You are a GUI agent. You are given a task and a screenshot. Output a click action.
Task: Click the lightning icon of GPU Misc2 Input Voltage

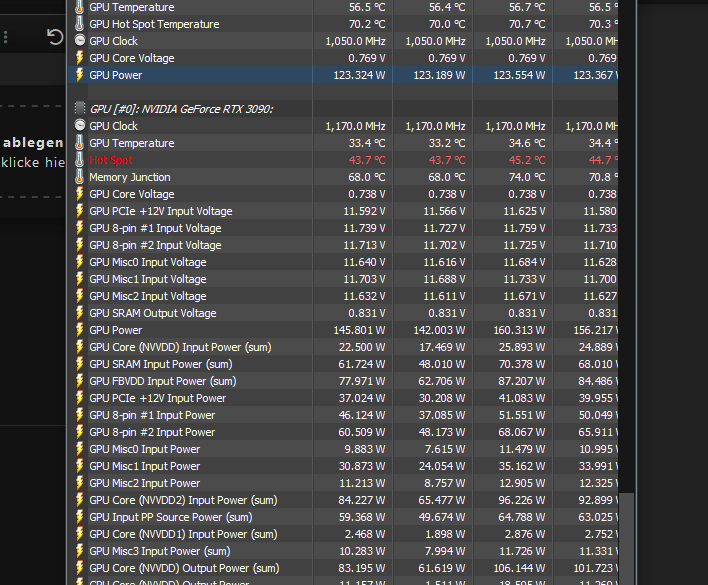79,296
